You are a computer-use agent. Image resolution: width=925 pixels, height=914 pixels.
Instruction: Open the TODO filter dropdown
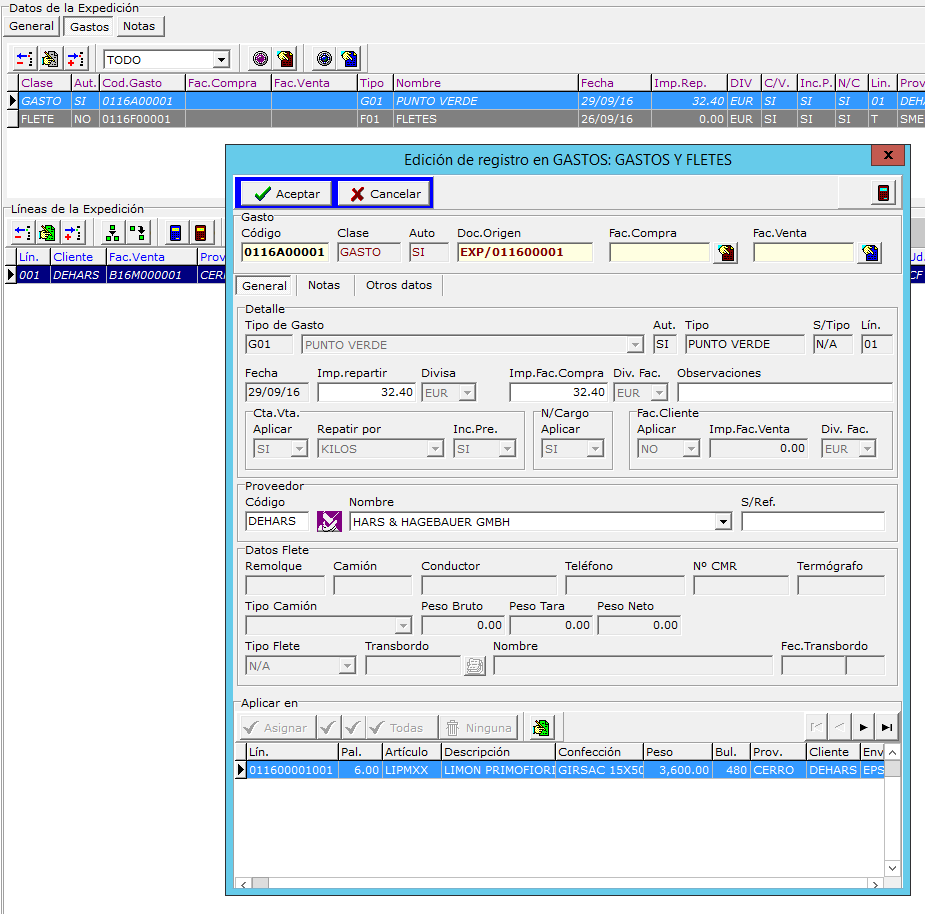pyautogui.click(x=221, y=60)
